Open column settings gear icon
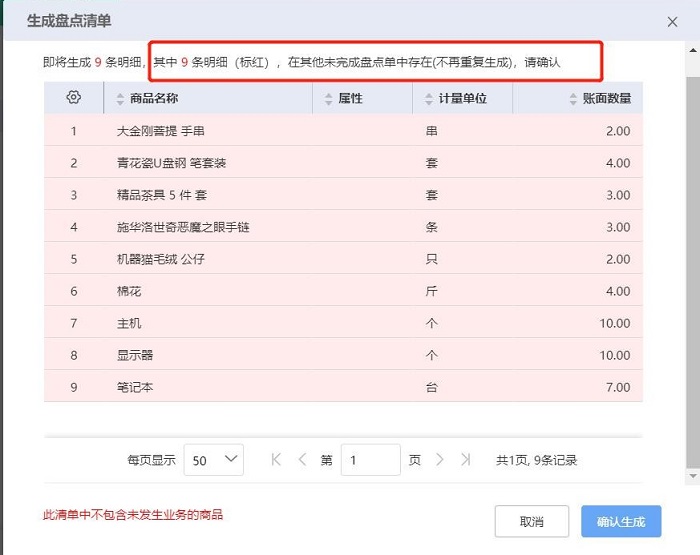This screenshot has height=555, width=700. 74,97
